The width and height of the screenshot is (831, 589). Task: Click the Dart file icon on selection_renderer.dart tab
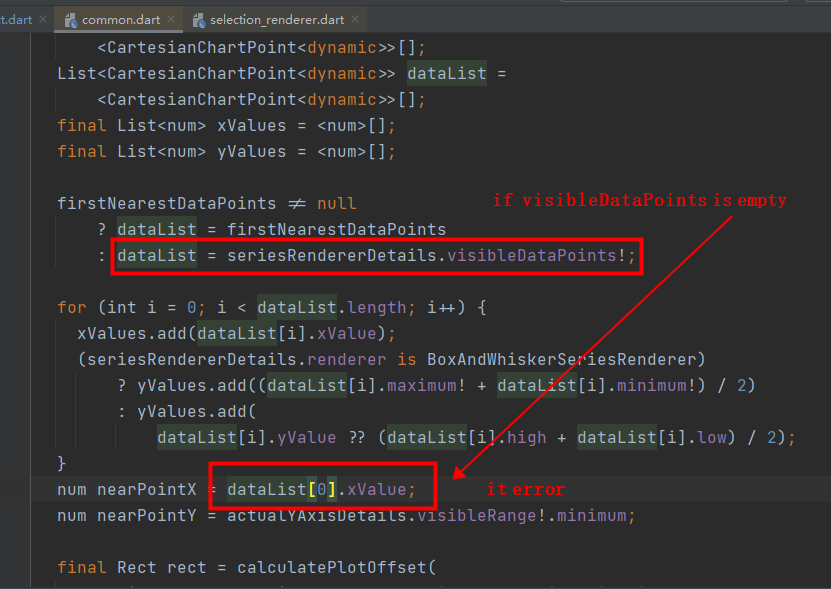pyautogui.click(x=200, y=19)
